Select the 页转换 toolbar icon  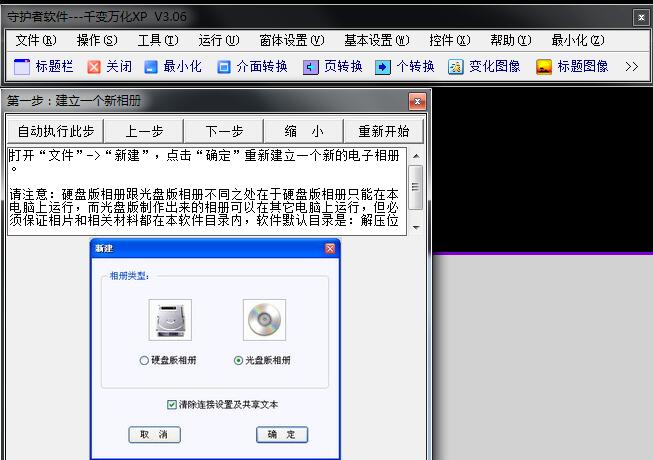[x=311, y=67]
